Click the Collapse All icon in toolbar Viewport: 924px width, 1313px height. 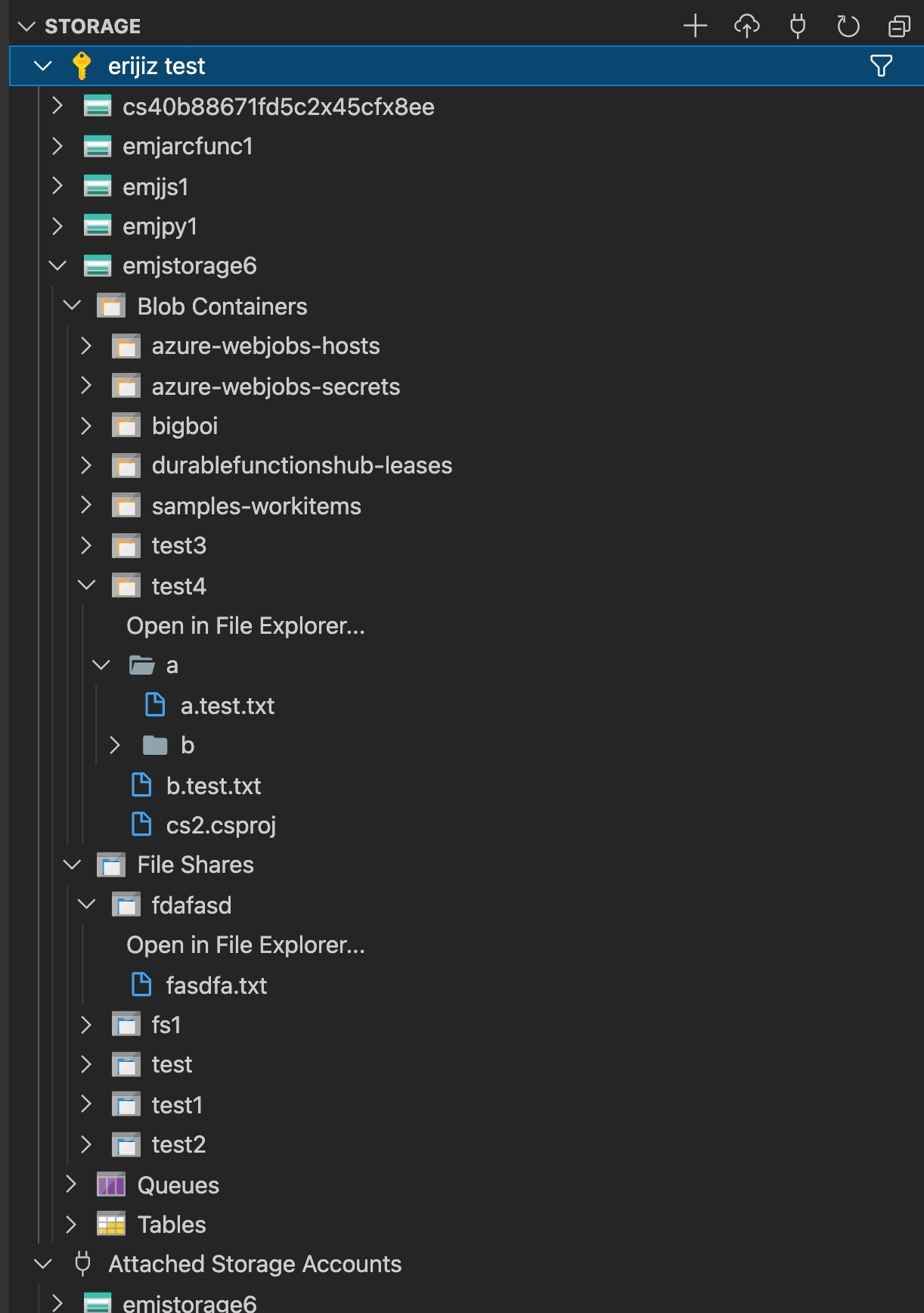[x=898, y=25]
